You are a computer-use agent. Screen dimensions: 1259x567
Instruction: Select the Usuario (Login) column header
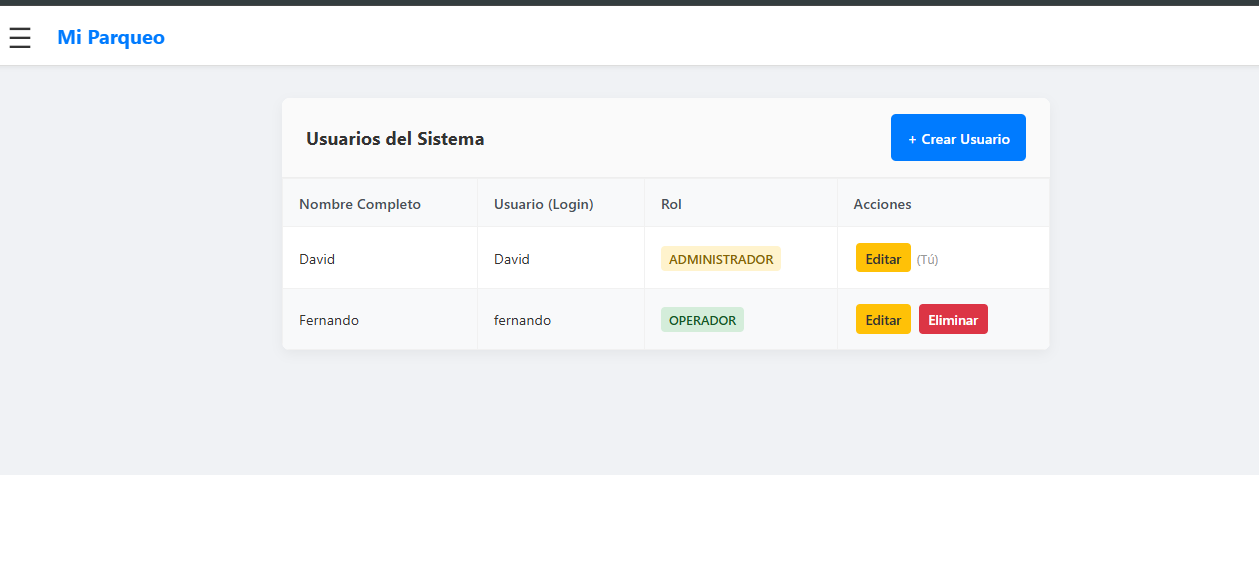coord(543,204)
